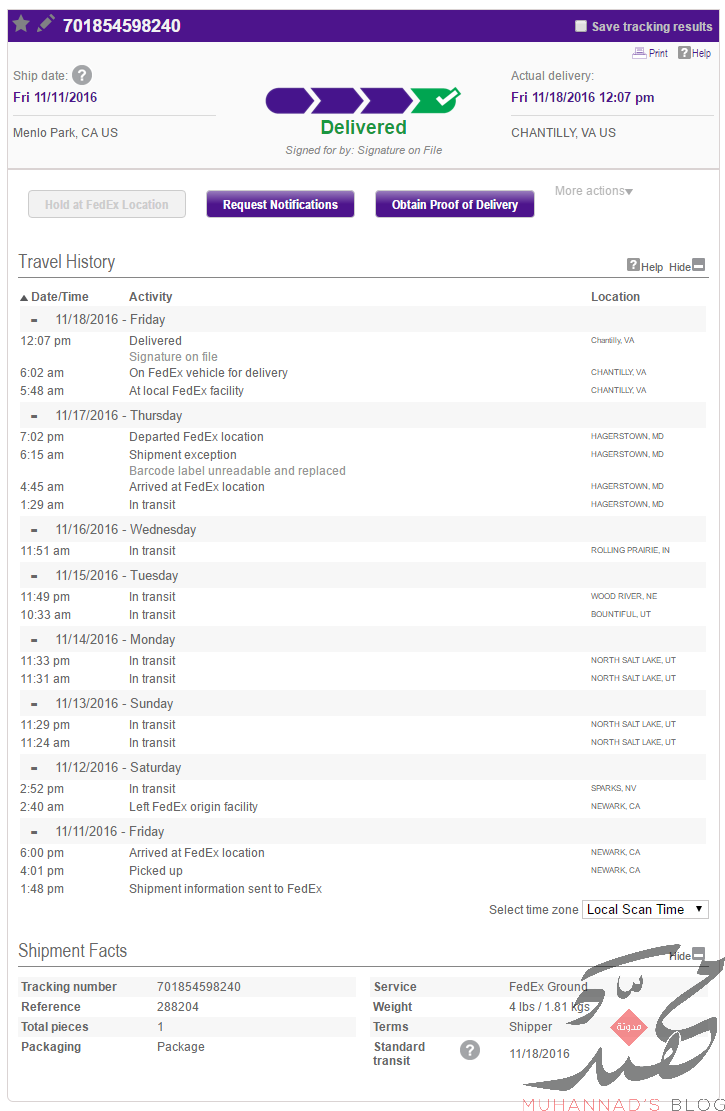Screen dimensions: 725x1111
Task: Click Obtain Proof of Delivery button
Action: (x=454, y=204)
